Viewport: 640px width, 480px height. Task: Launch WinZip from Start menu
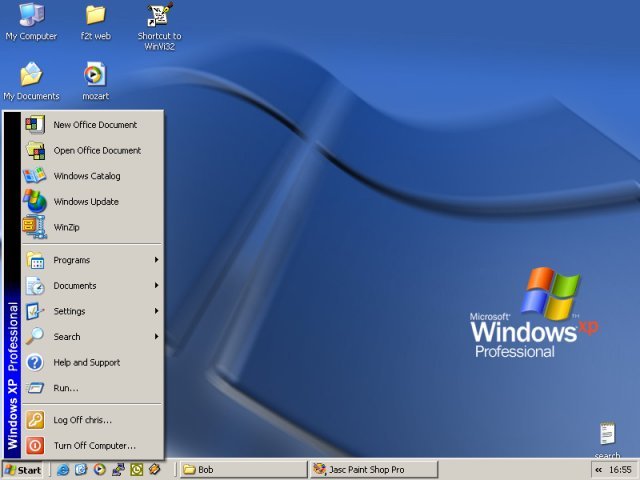point(93,227)
